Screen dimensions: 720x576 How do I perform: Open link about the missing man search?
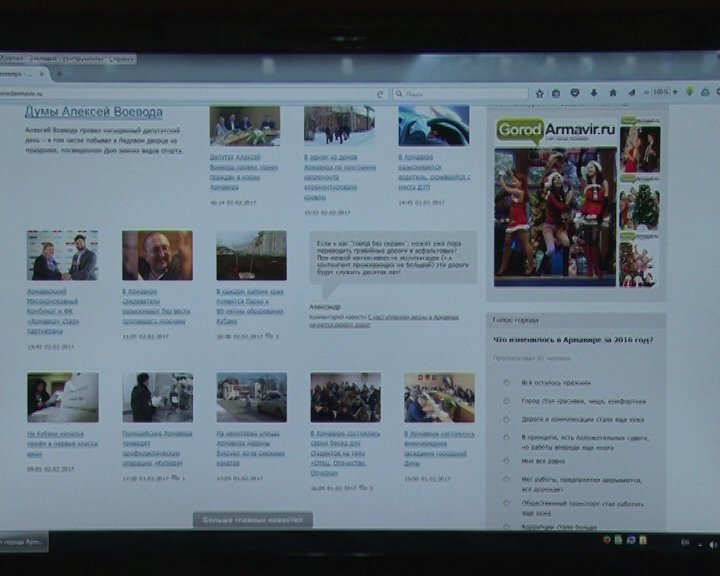point(156,307)
